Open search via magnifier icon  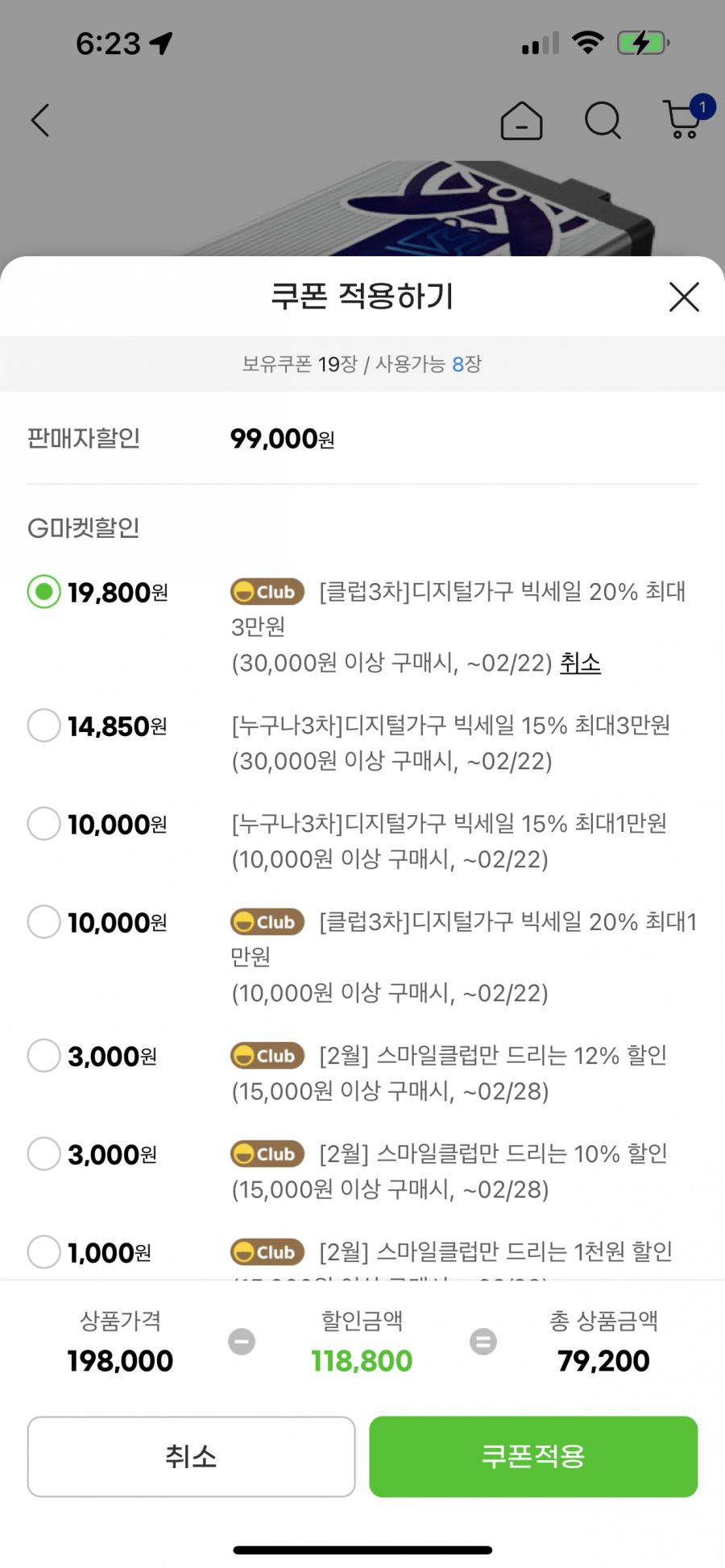click(x=603, y=121)
